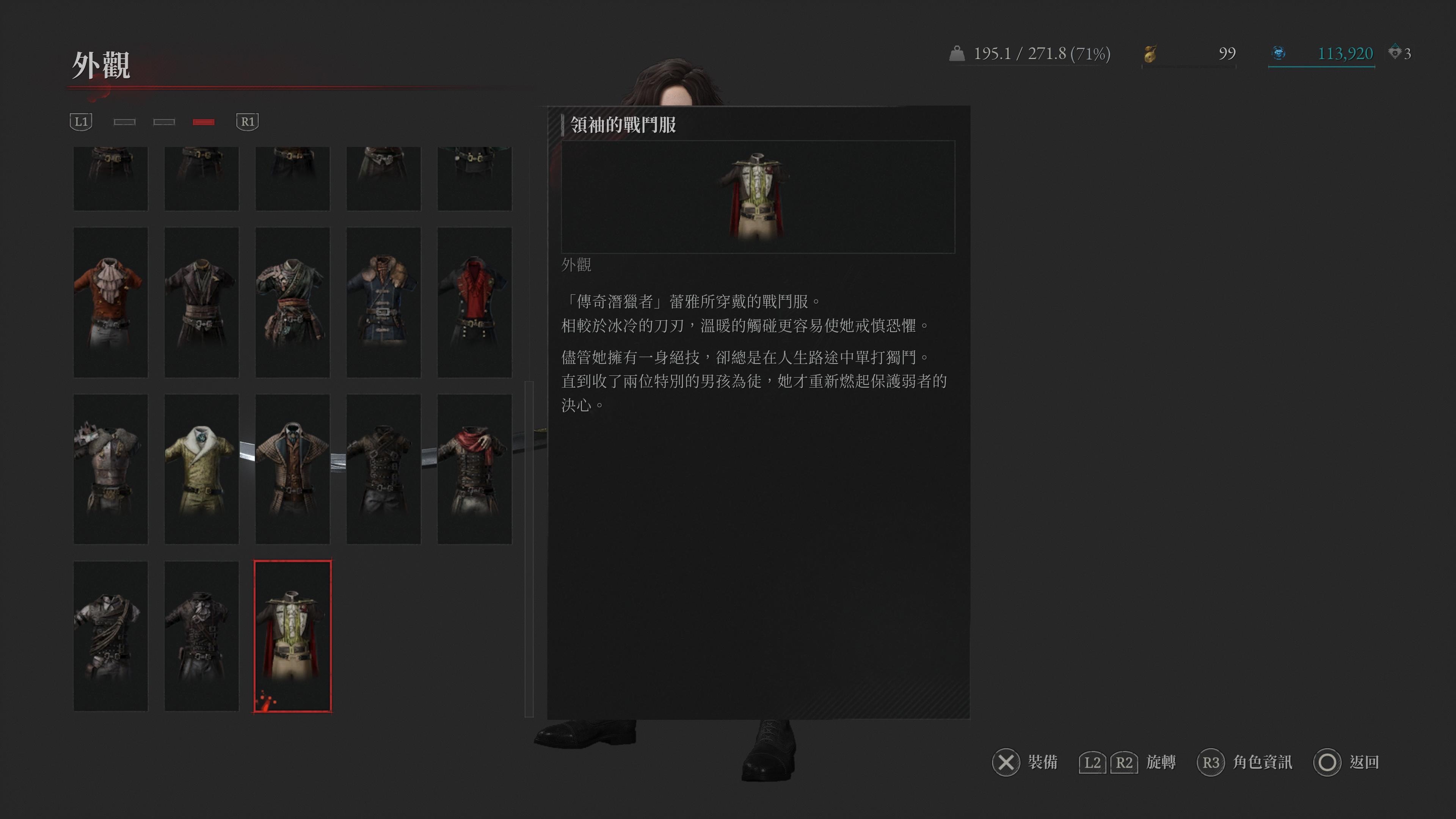Screen dimensions: 1456x819
Task: Click the L2 rotate button icon
Action: pyautogui.click(x=1092, y=763)
